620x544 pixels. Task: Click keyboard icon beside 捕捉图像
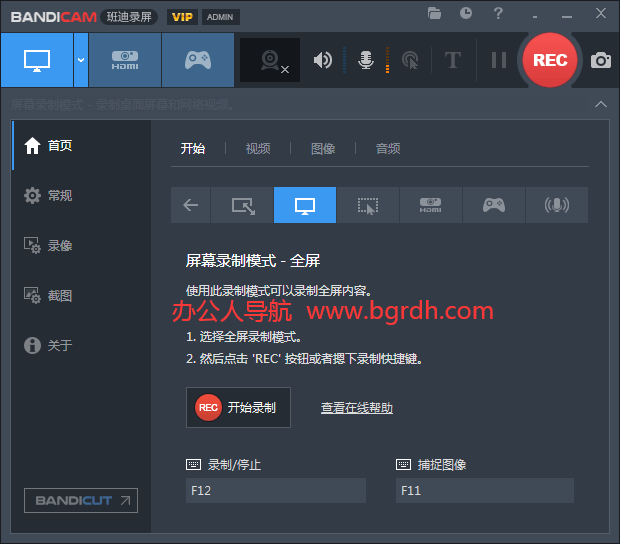(x=403, y=465)
